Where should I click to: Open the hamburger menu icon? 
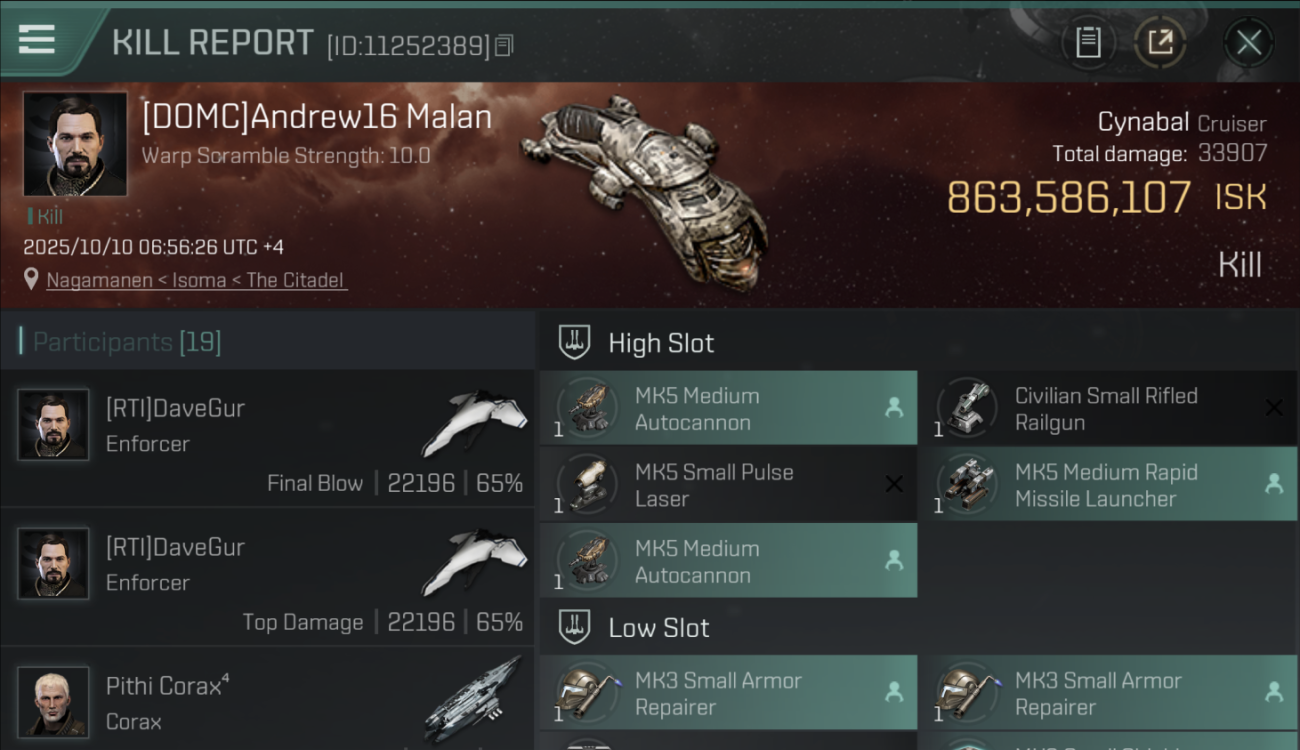37,39
